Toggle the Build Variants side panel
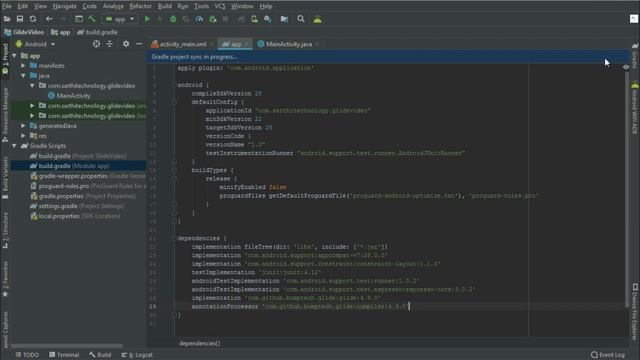This screenshot has width=640, height=360. click(x=5, y=178)
